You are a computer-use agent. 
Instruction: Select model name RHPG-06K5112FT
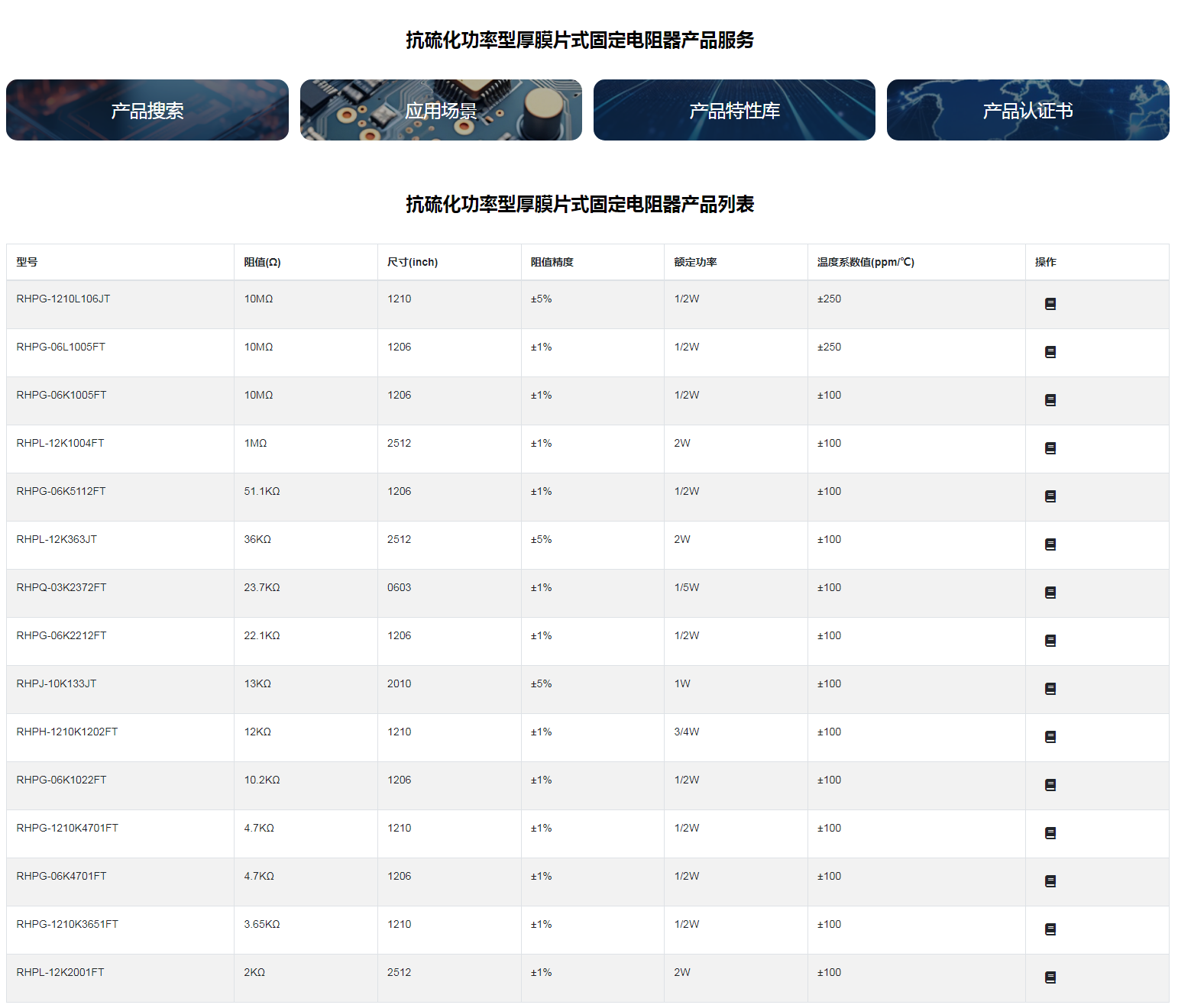tap(61, 491)
